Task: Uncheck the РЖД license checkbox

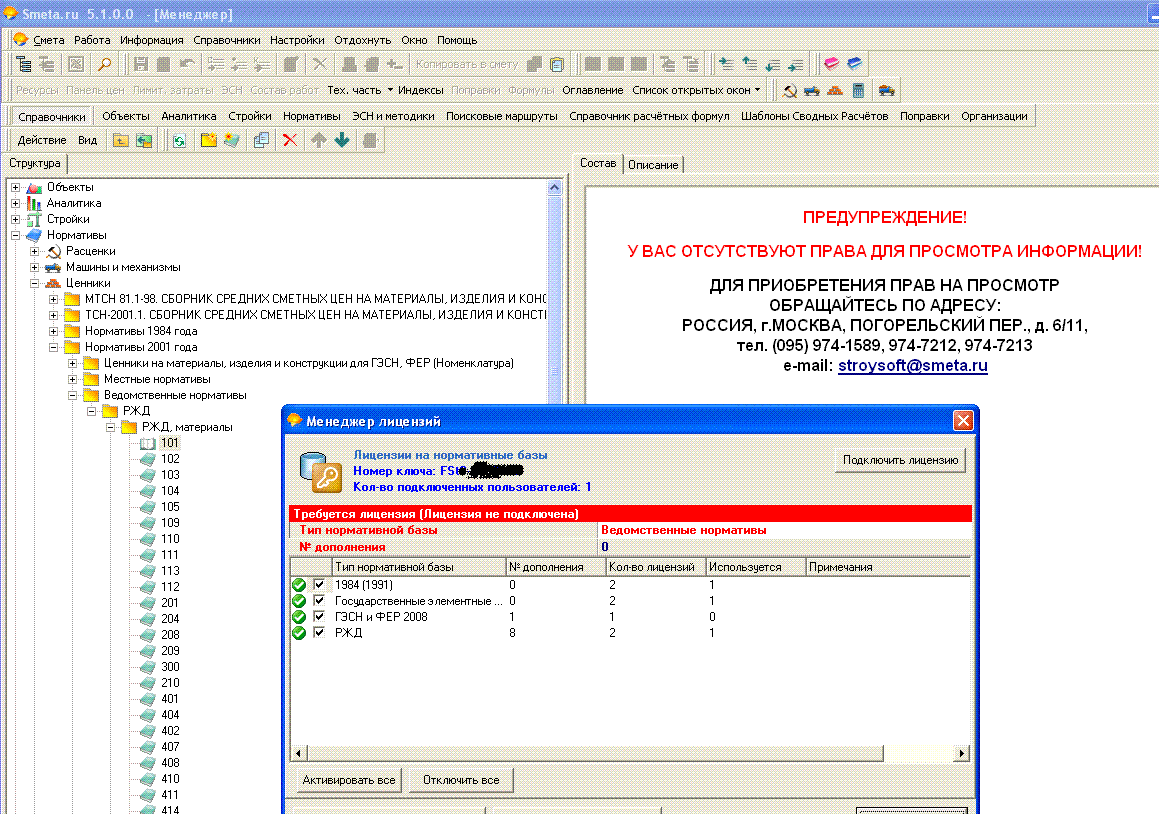Action: click(x=319, y=632)
